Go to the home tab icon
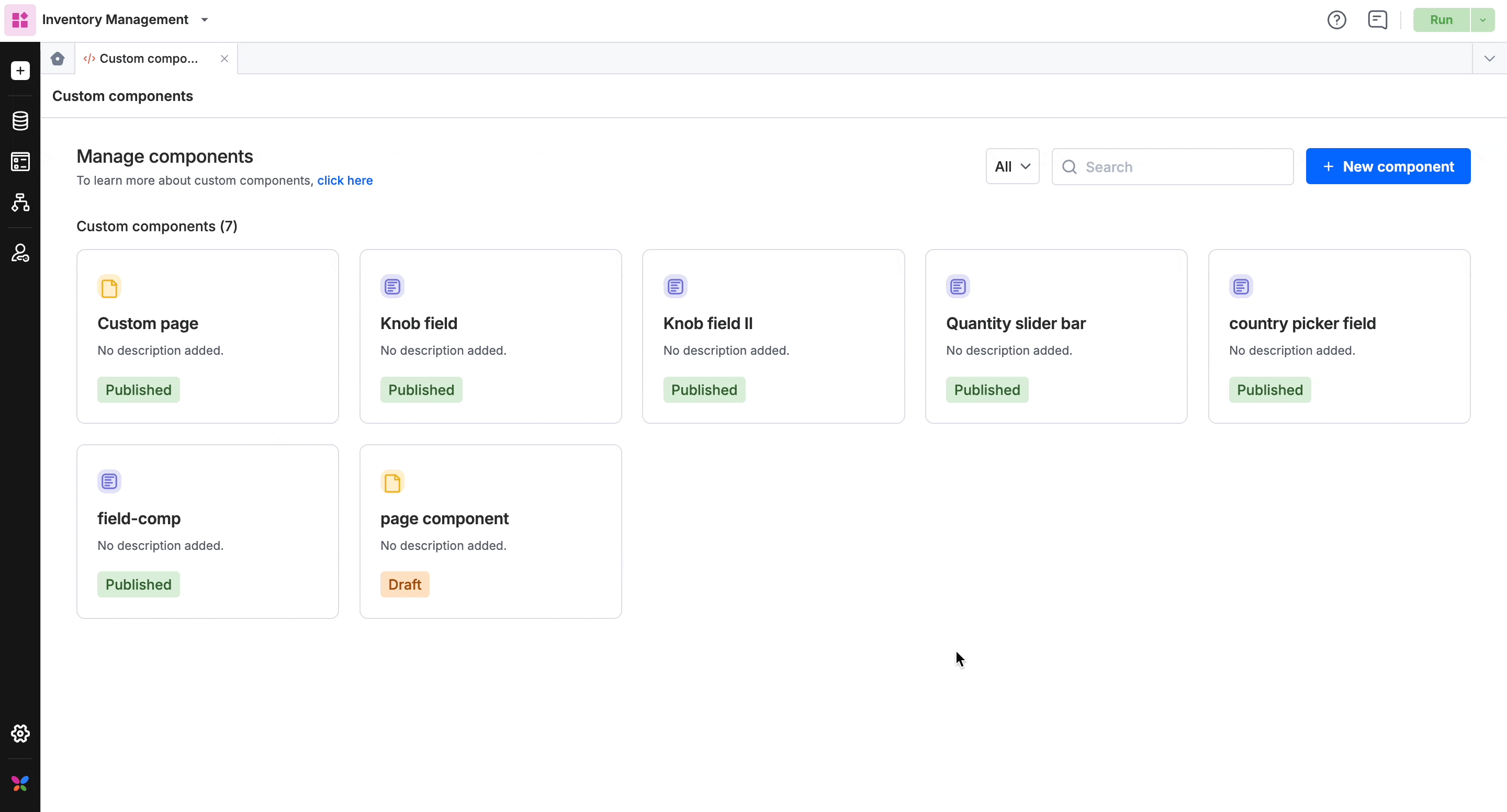Image resolution: width=1507 pixels, height=812 pixels. [x=58, y=59]
